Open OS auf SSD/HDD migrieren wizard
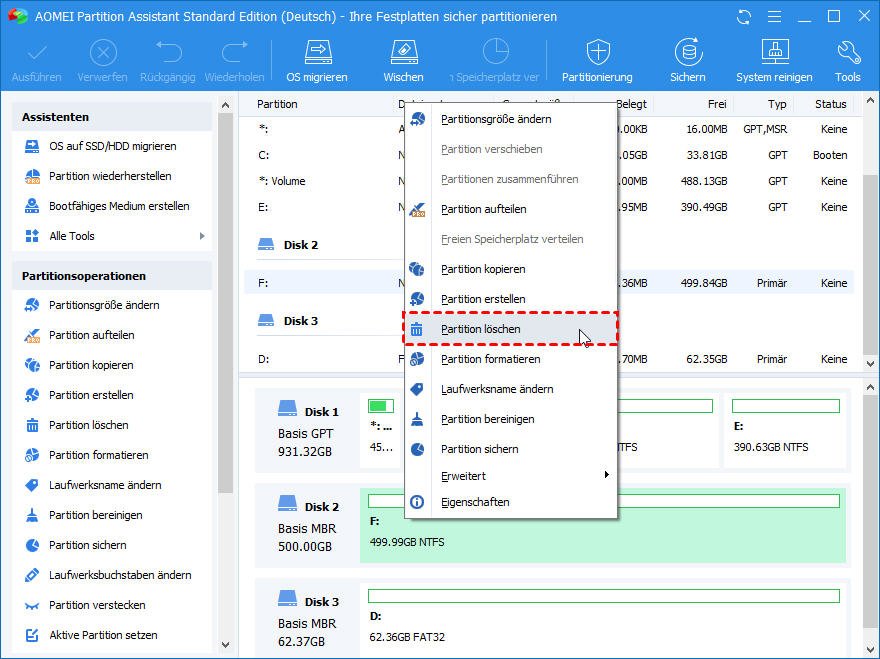 click(112, 146)
